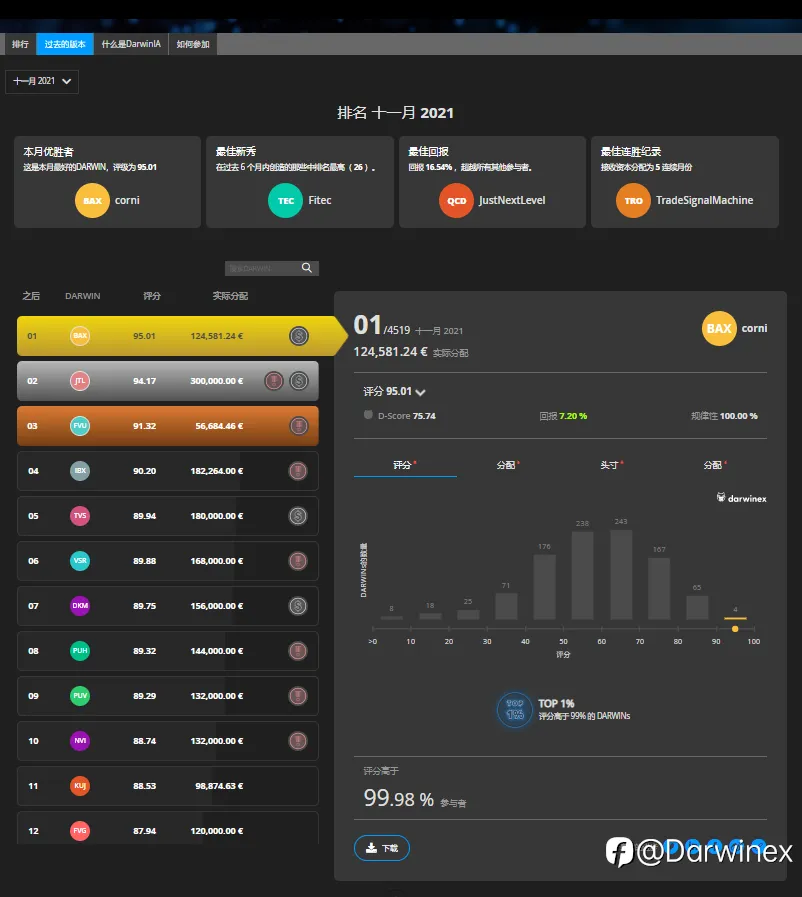Click the TRO avatar in 最佳连胜纪录 card
The width and height of the screenshot is (802, 897).
(633, 201)
